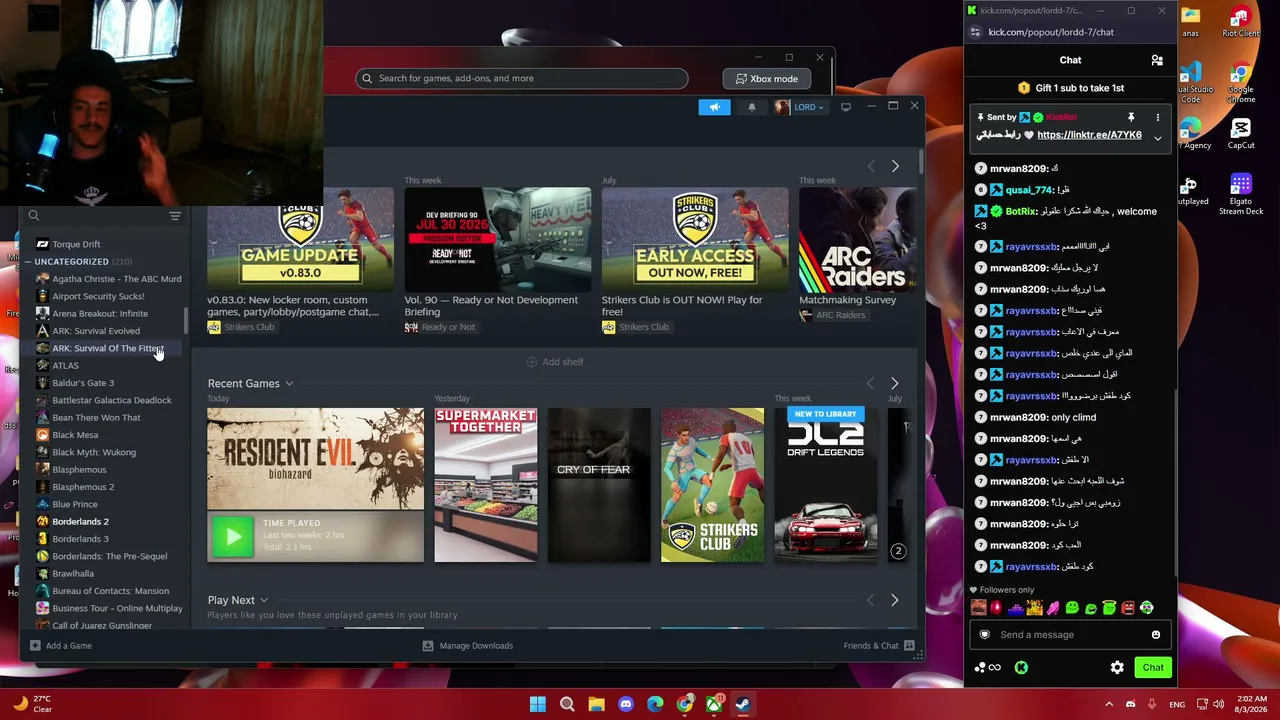Click Add shelf in Steam library
The height and width of the screenshot is (720, 1280).
click(x=555, y=362)
